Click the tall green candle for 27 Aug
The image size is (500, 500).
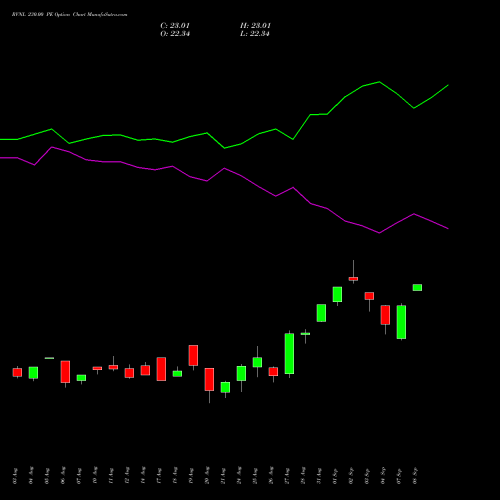click(289, 354)
